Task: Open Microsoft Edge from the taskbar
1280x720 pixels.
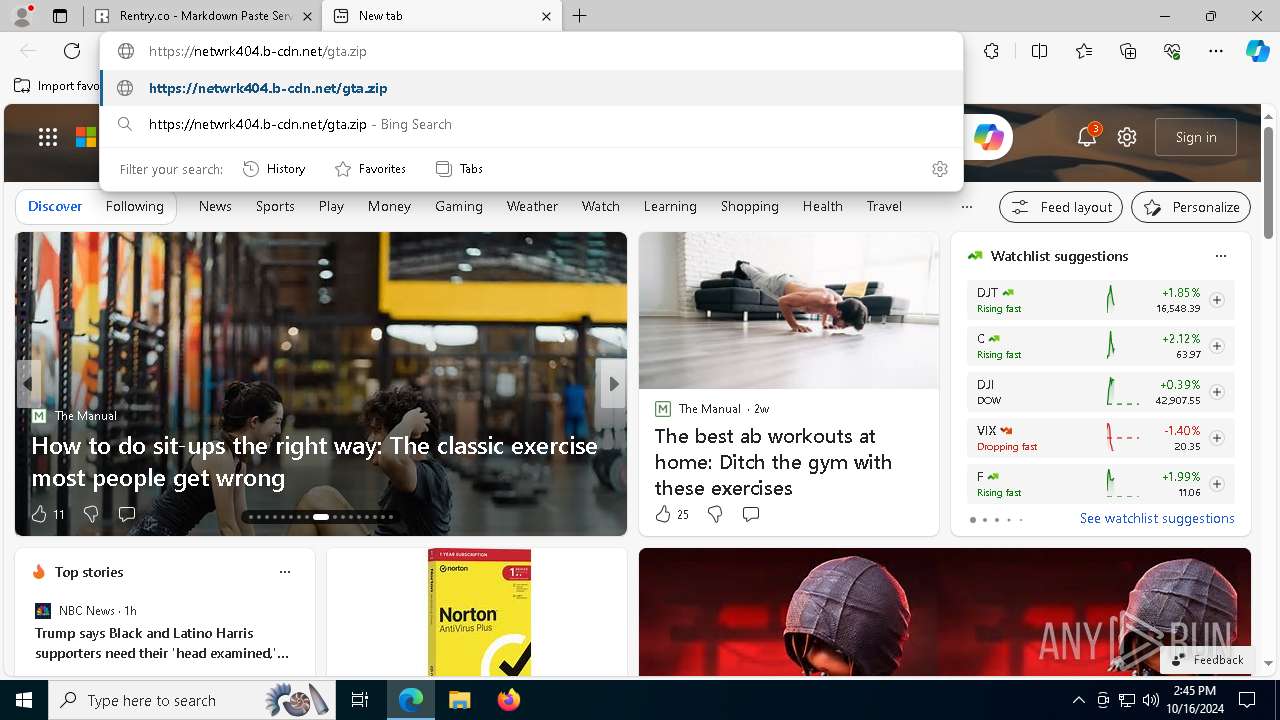Action: (411, 700)
